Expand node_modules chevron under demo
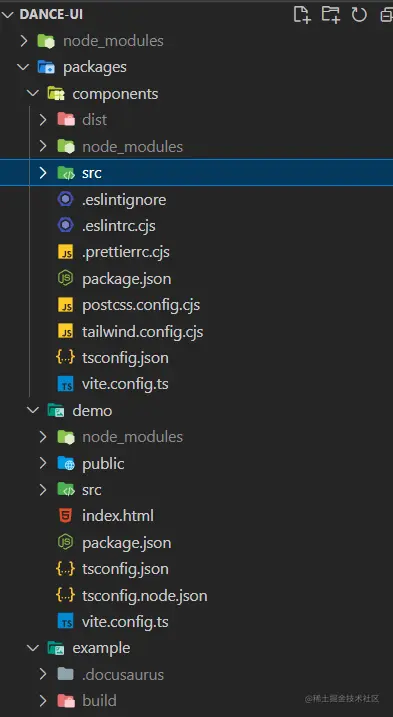The image size is (393, 717). click(x=43, y=437)
